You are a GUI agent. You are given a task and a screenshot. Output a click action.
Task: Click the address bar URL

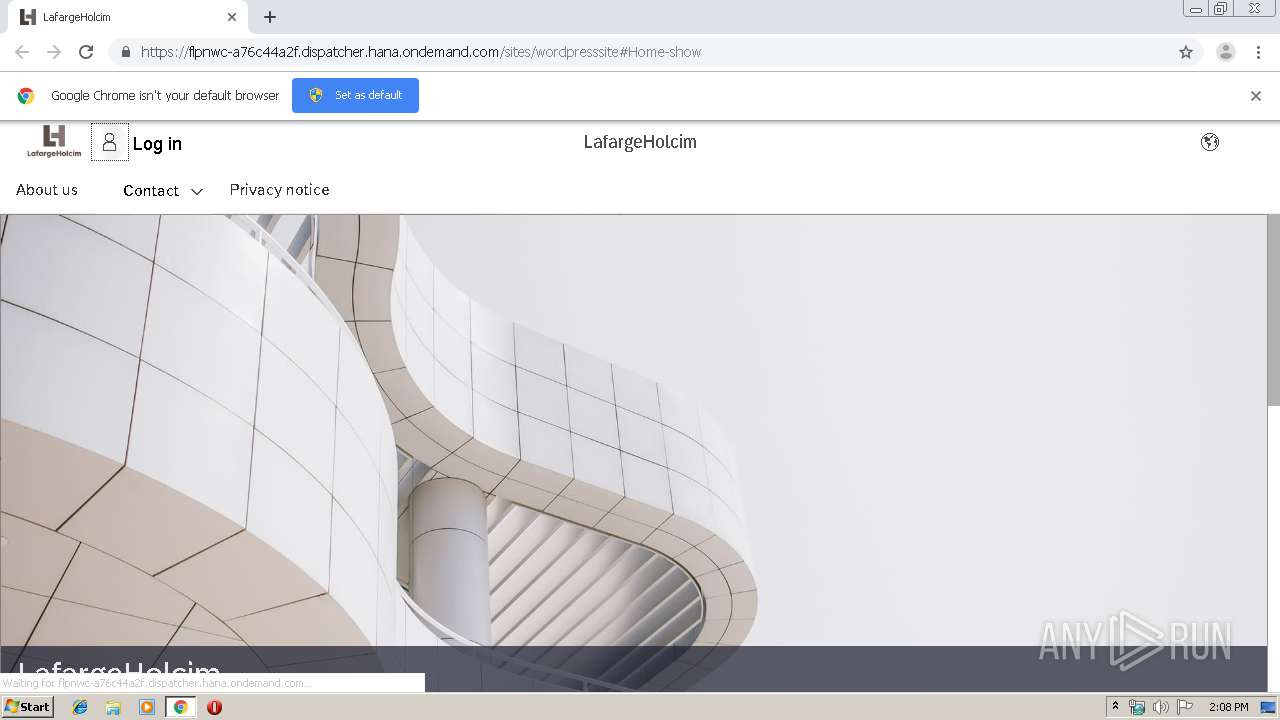point(421,52)
